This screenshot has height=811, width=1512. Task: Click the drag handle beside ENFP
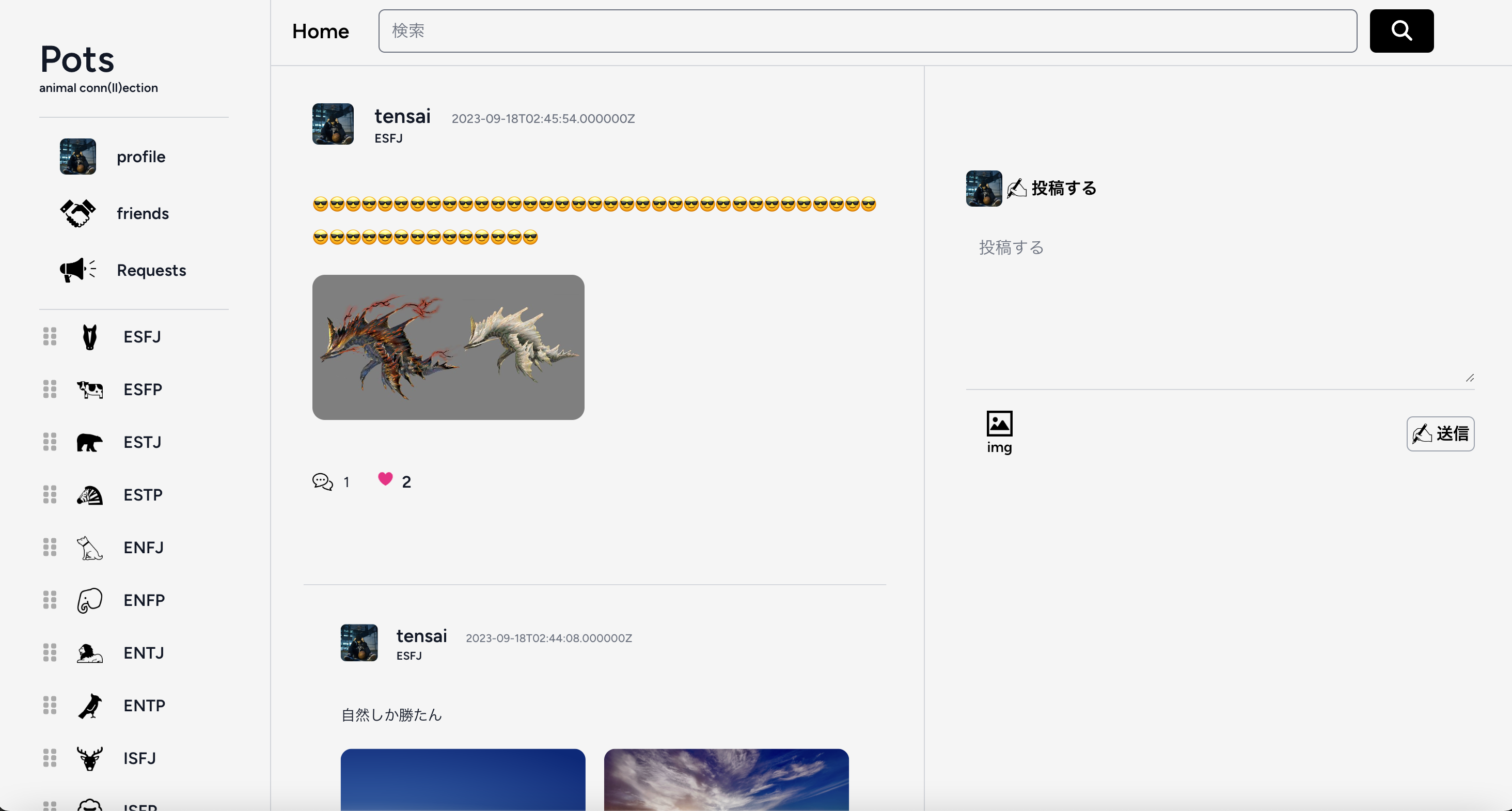point(50,600)
